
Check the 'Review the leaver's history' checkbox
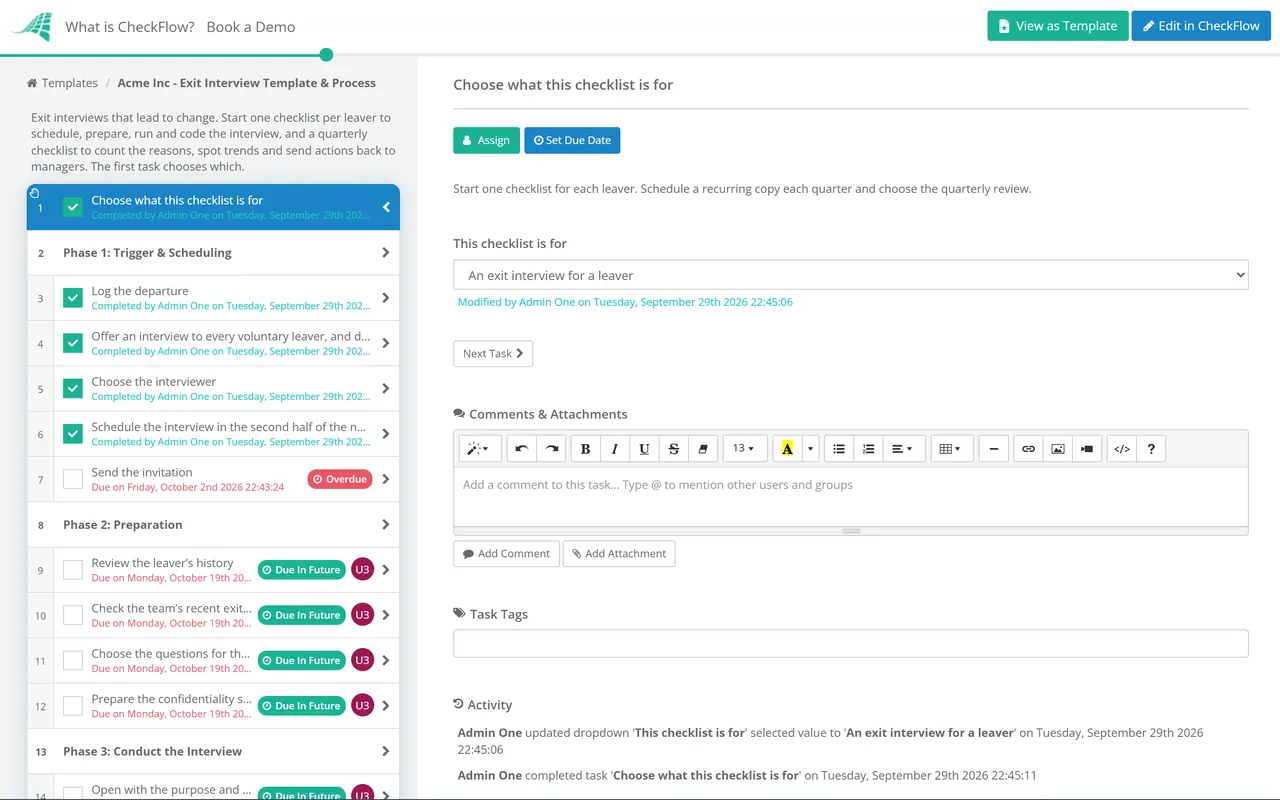[x=73, y=570]
